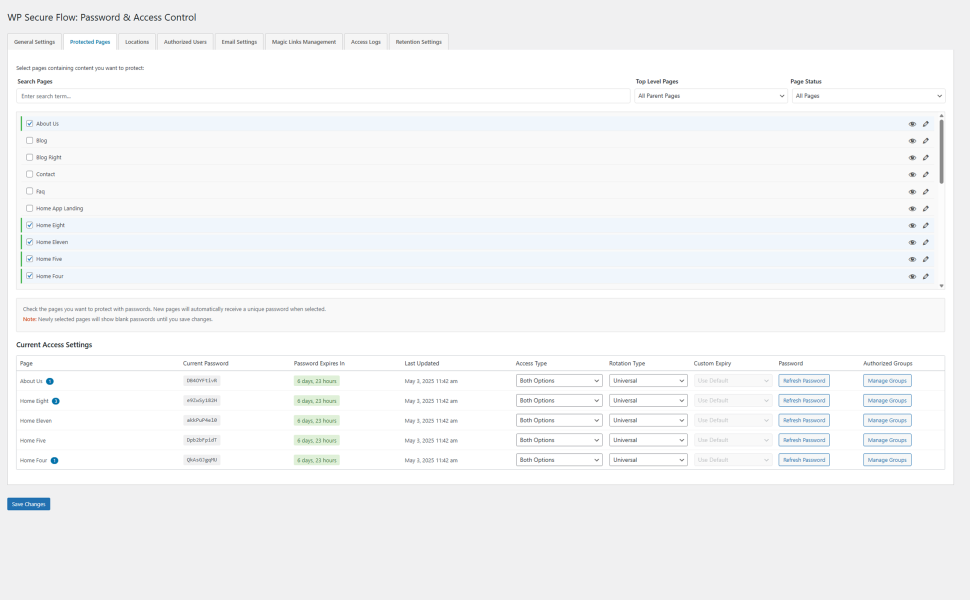
Task: Open Rotation Type dropdown for About Us
Action: pos(648,381)
